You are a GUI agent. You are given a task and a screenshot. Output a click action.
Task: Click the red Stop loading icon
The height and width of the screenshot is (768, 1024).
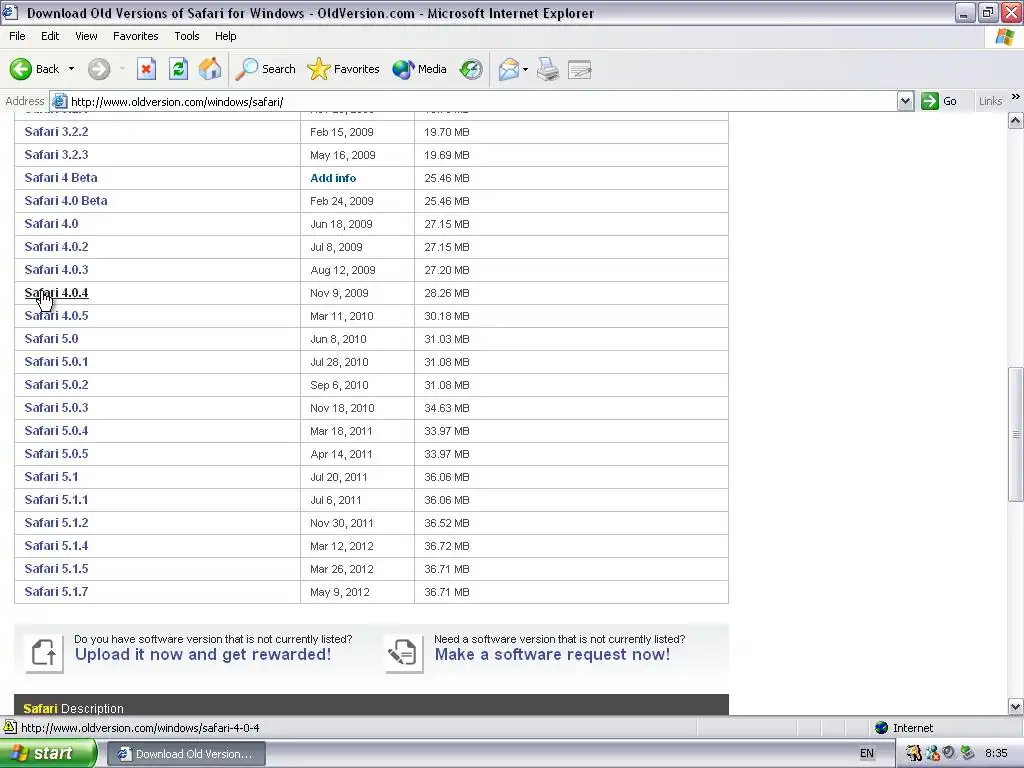click(x=146, y=69)
